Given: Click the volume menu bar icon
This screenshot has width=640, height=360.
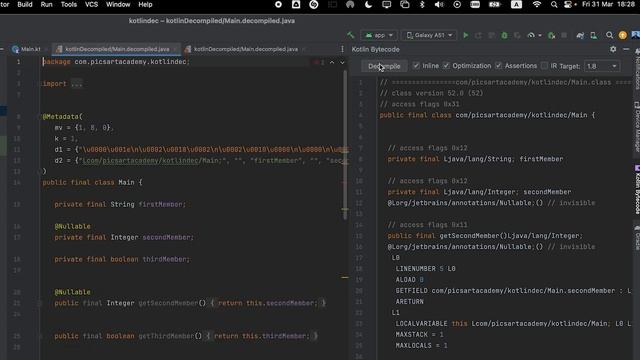Looking at the screenshot, I should (x=439, y=4).
